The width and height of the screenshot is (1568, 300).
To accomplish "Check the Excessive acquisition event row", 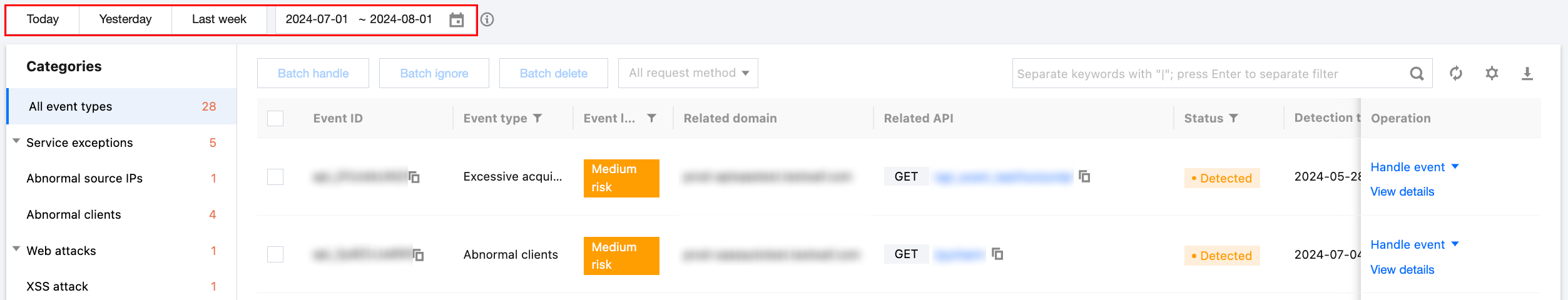I will (x=275, y=177).
